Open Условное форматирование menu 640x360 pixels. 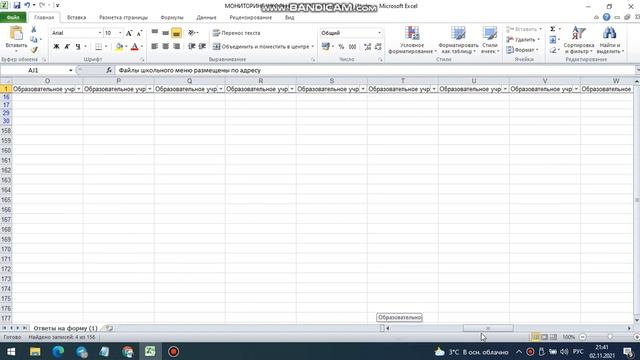click(412, 40)
